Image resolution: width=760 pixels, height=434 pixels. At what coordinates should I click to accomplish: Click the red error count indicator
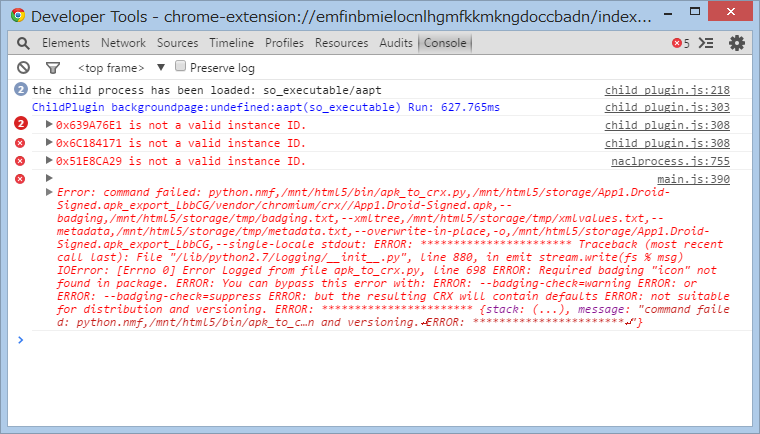point(681,43)
